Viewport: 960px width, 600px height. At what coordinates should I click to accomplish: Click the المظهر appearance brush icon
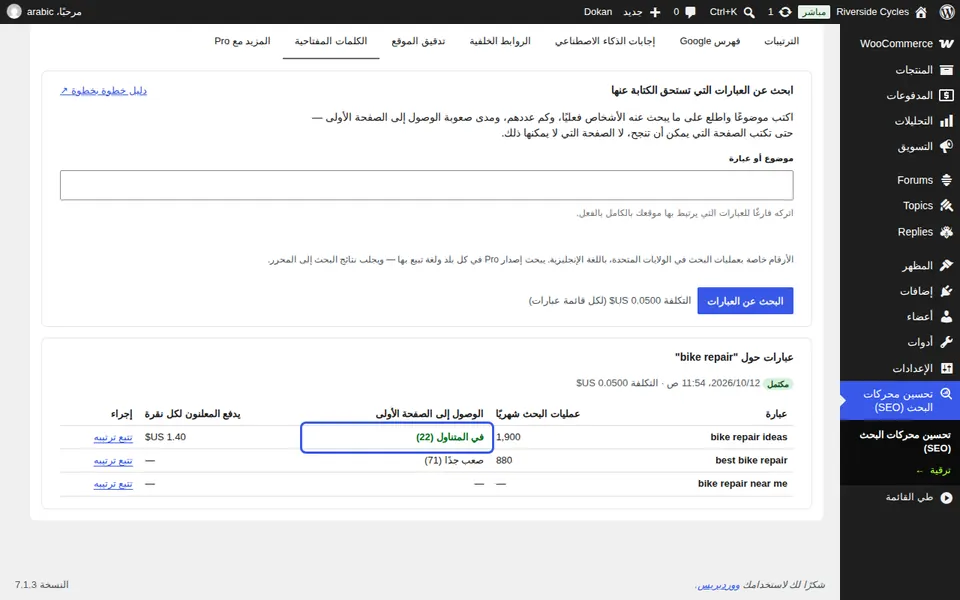tap(947, 266)
